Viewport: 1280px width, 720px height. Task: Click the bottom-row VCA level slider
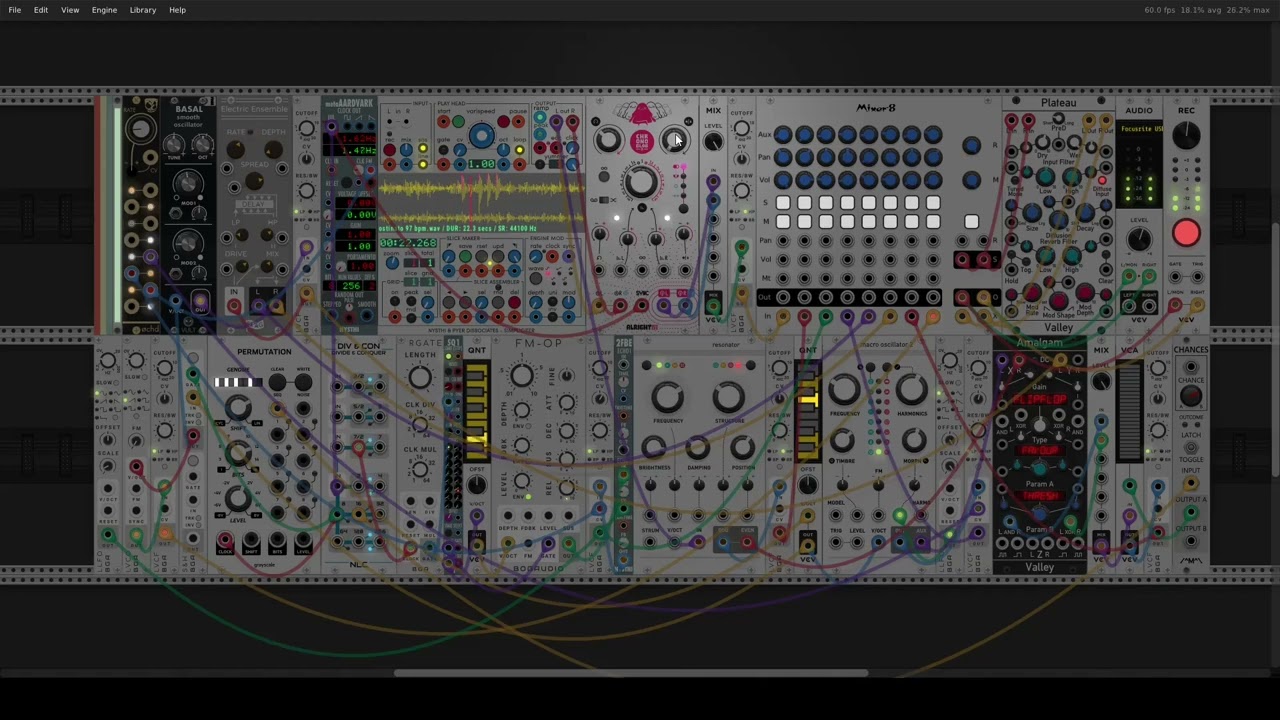[1129, 412]
